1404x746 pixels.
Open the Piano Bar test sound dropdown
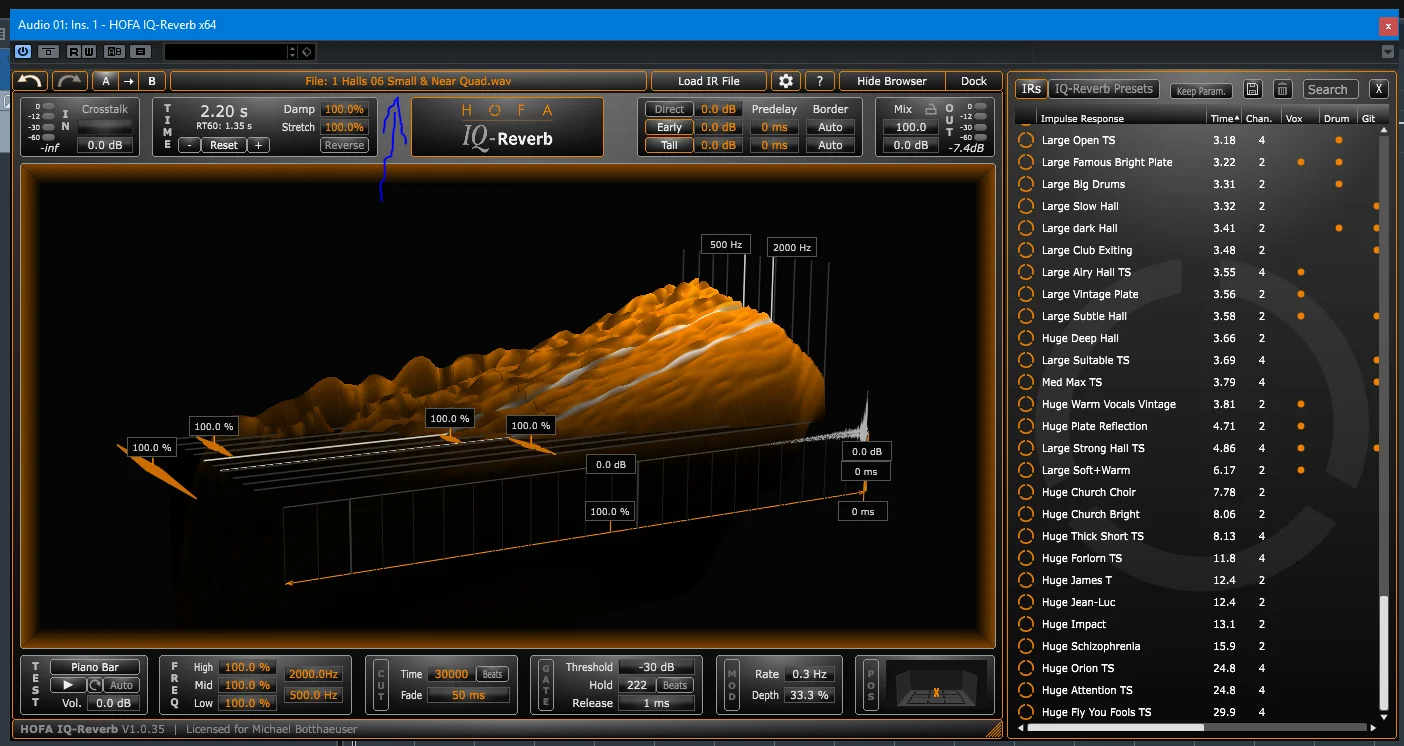[x=95, y=667]
